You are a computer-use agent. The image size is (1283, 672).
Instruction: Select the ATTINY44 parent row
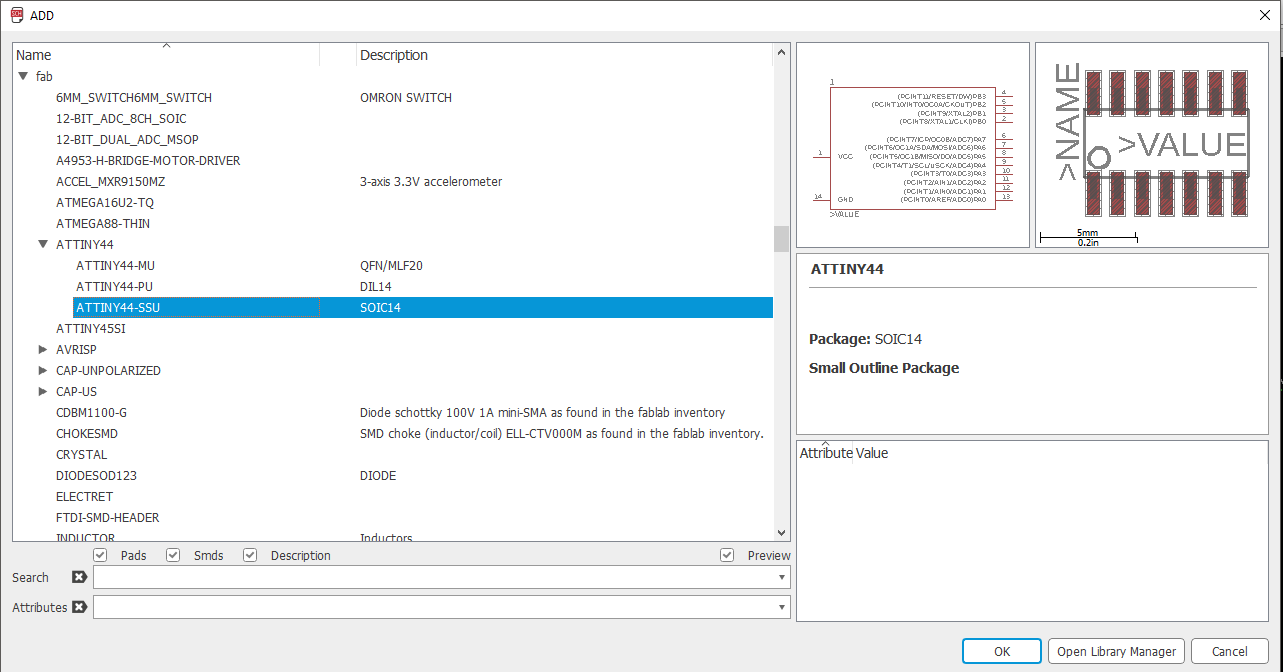pyautogui.click(x=85, y=244)
